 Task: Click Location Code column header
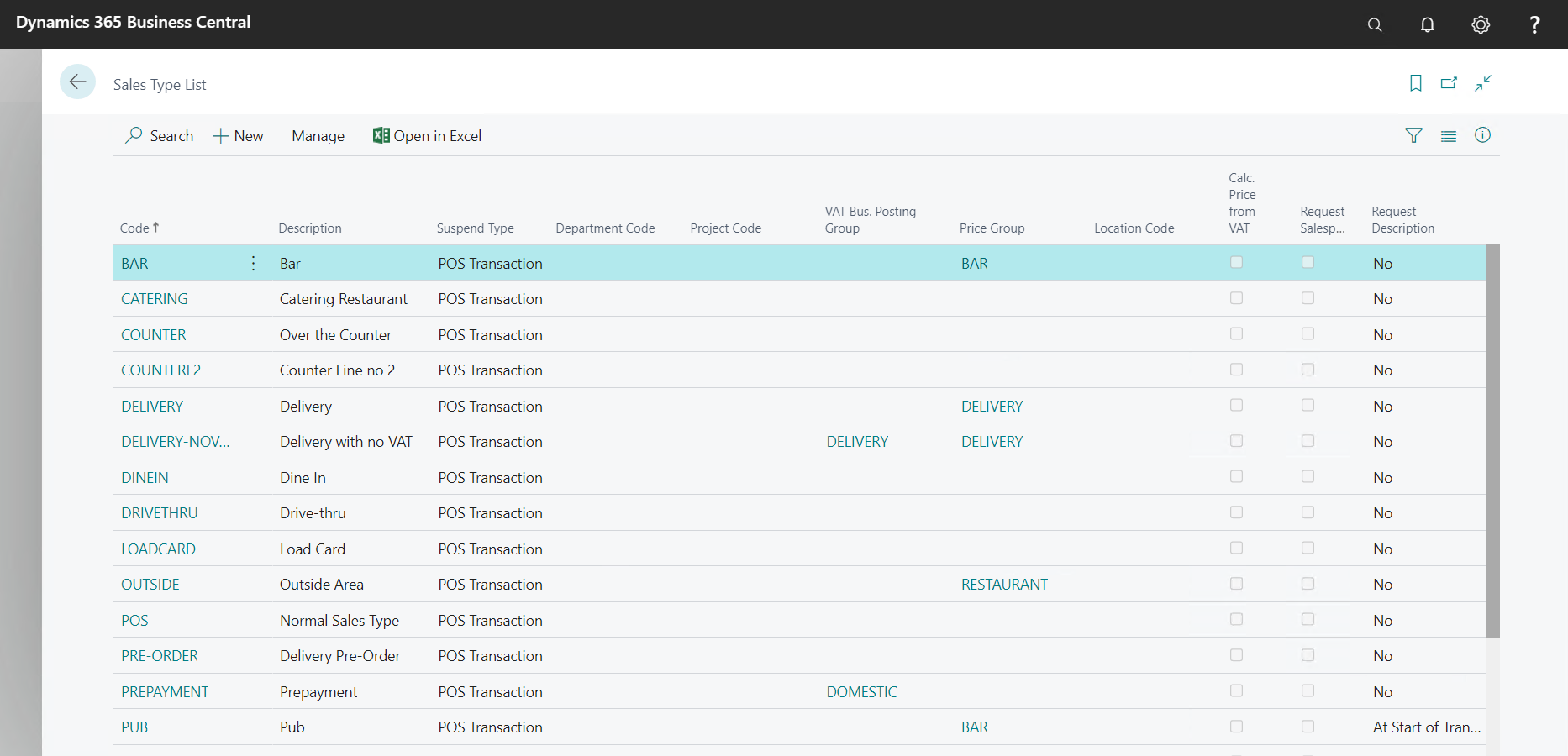click(1134, 228)
